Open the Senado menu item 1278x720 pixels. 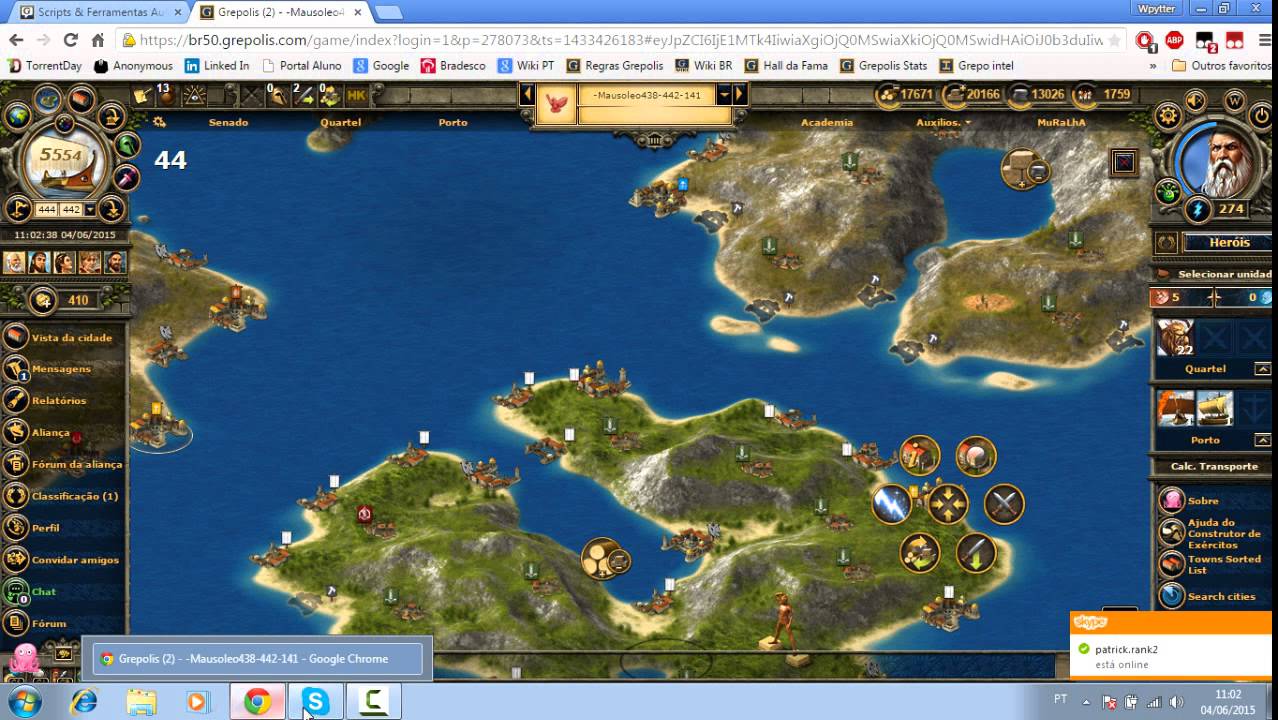228,122
